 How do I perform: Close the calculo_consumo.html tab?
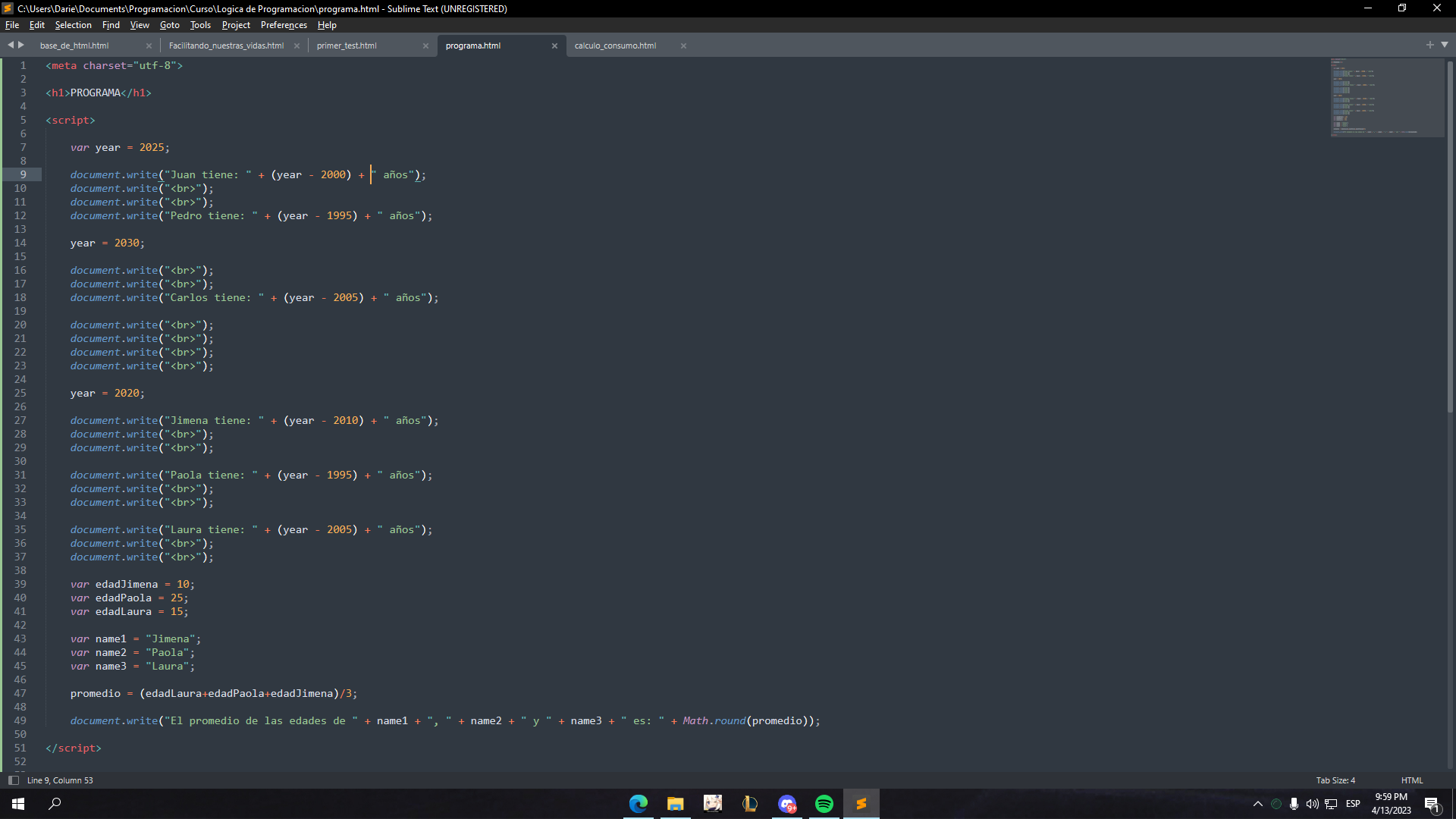683,46
